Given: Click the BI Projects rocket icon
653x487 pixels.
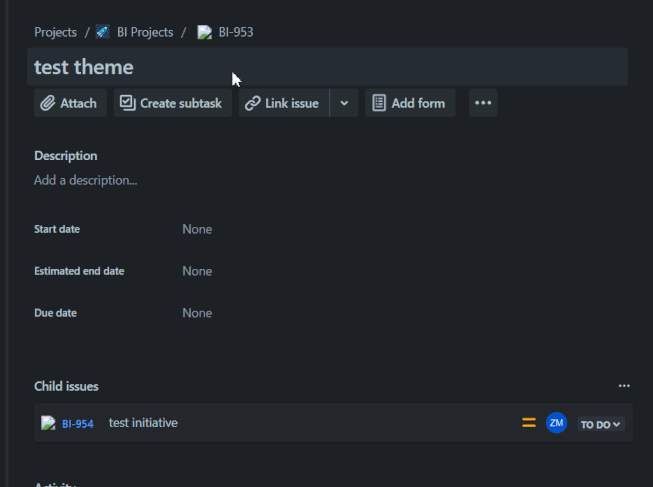Looking at the screenshot, I should tap(102, 32).
